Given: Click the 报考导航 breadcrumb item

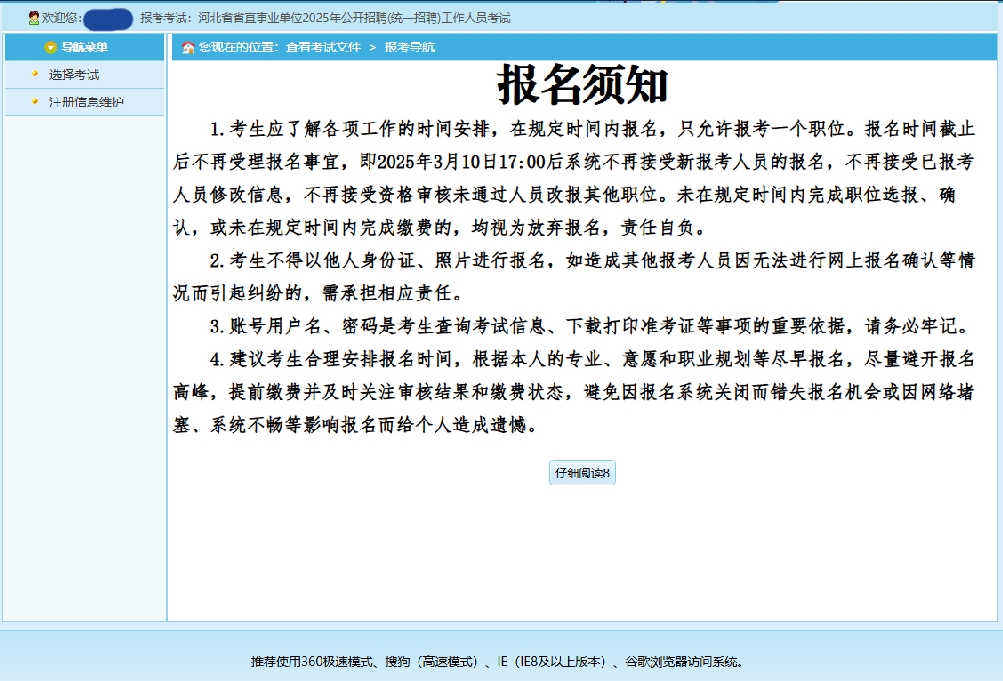Looking at the screenshot, I should (x=410, y=47).
